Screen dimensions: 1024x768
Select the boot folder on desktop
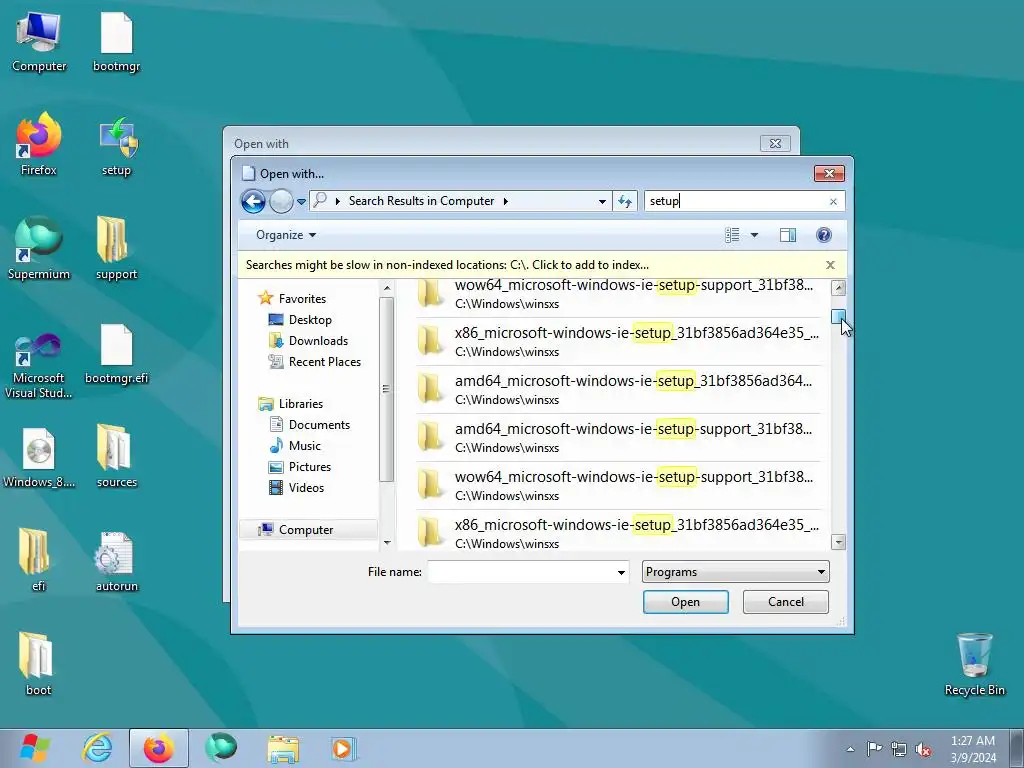click(38, 664)
